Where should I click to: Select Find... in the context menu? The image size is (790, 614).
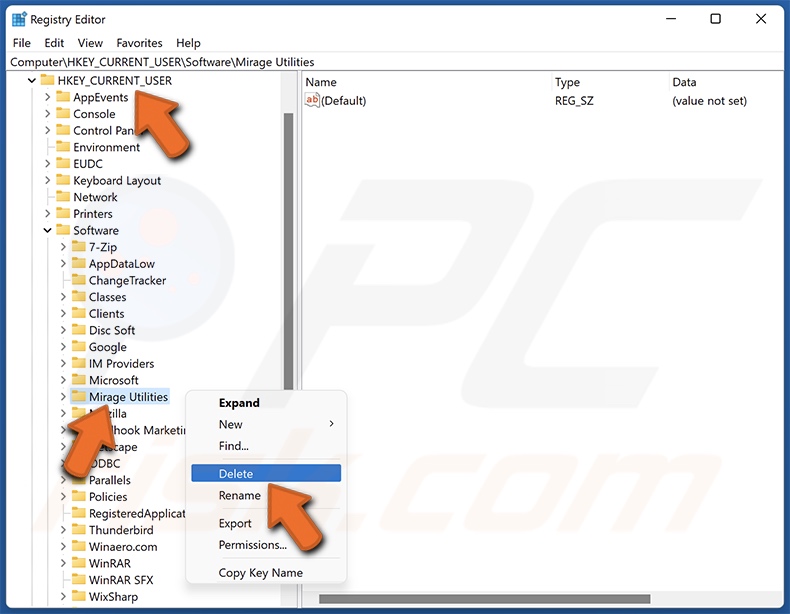click(x=266, y=446)
